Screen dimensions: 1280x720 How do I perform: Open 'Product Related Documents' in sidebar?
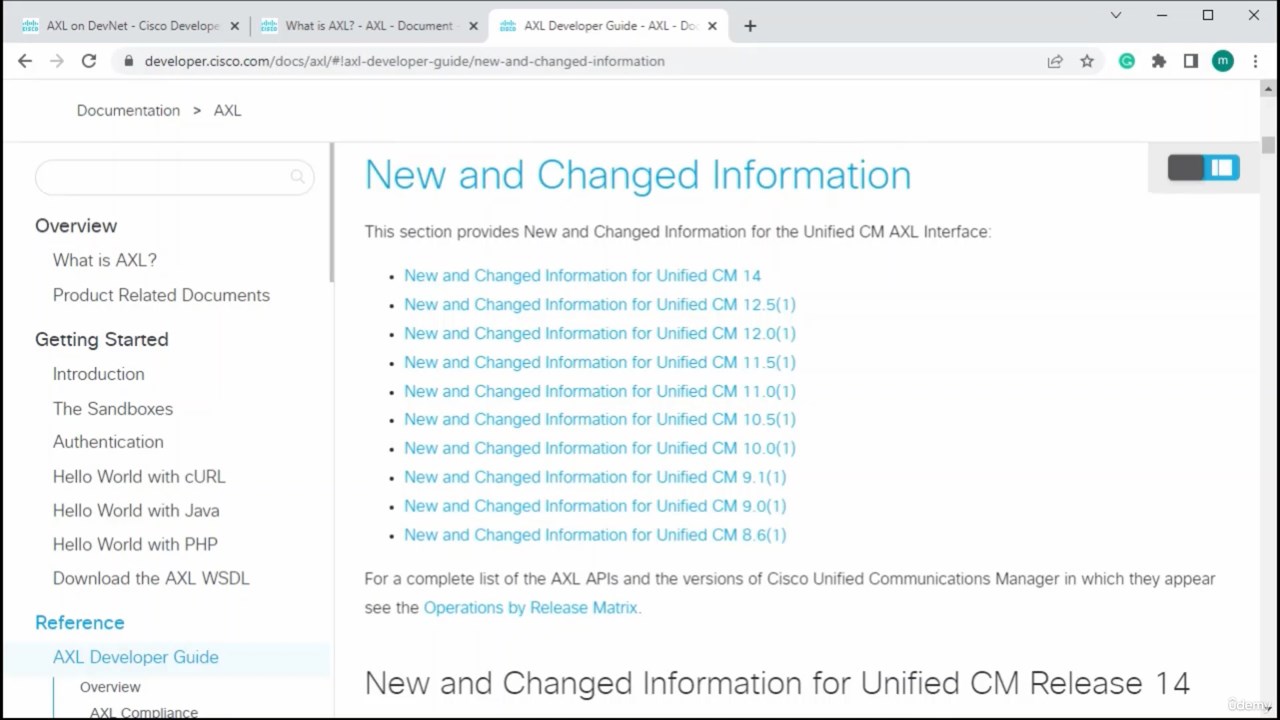tap(161, 295)
